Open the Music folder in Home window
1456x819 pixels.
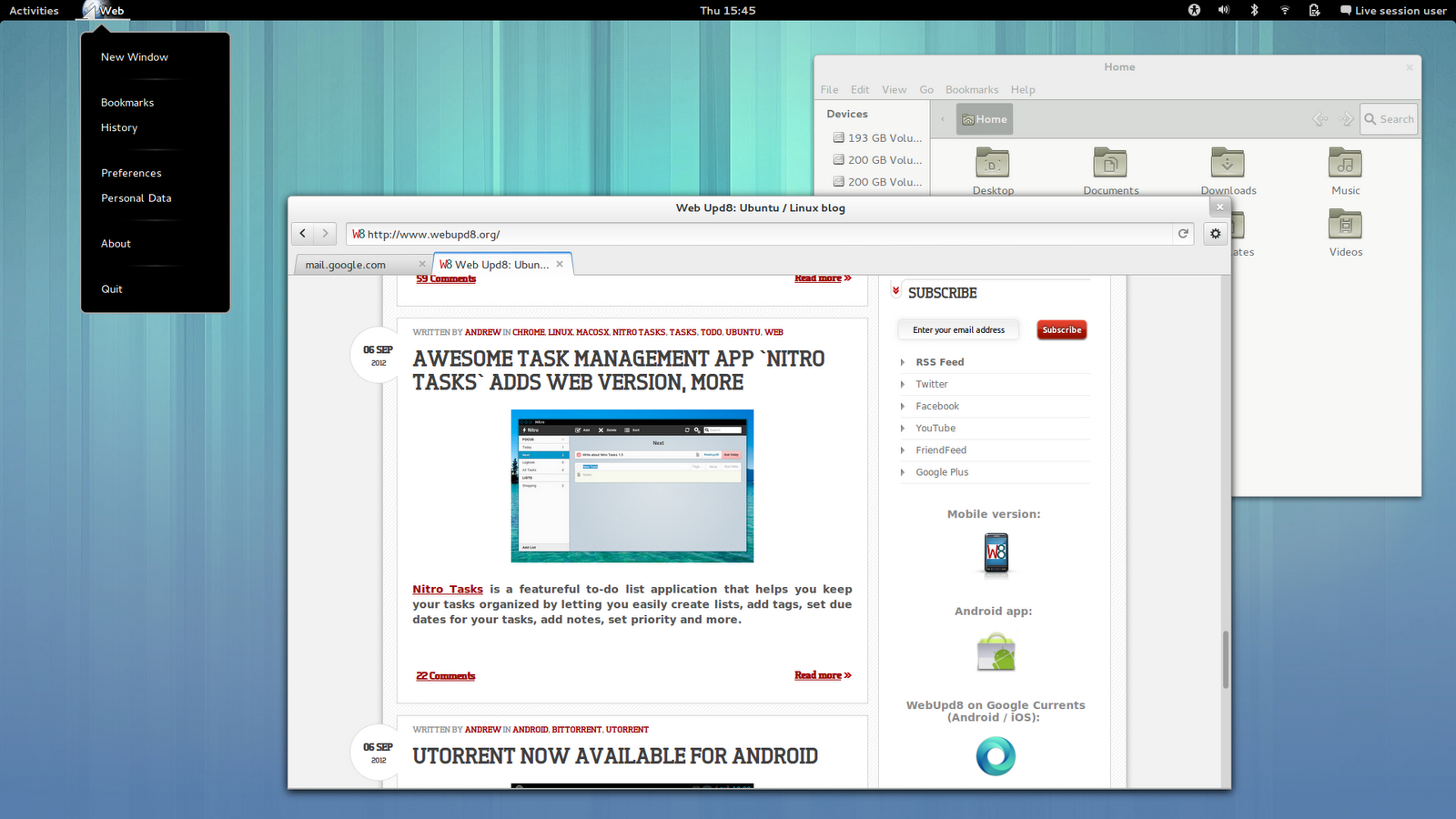coord(1345,171)
